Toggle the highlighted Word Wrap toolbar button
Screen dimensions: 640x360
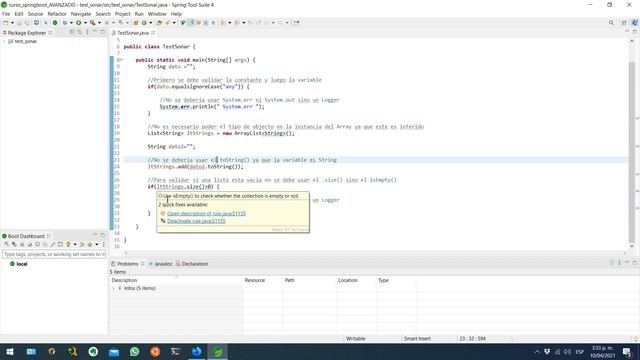[191, 23]
